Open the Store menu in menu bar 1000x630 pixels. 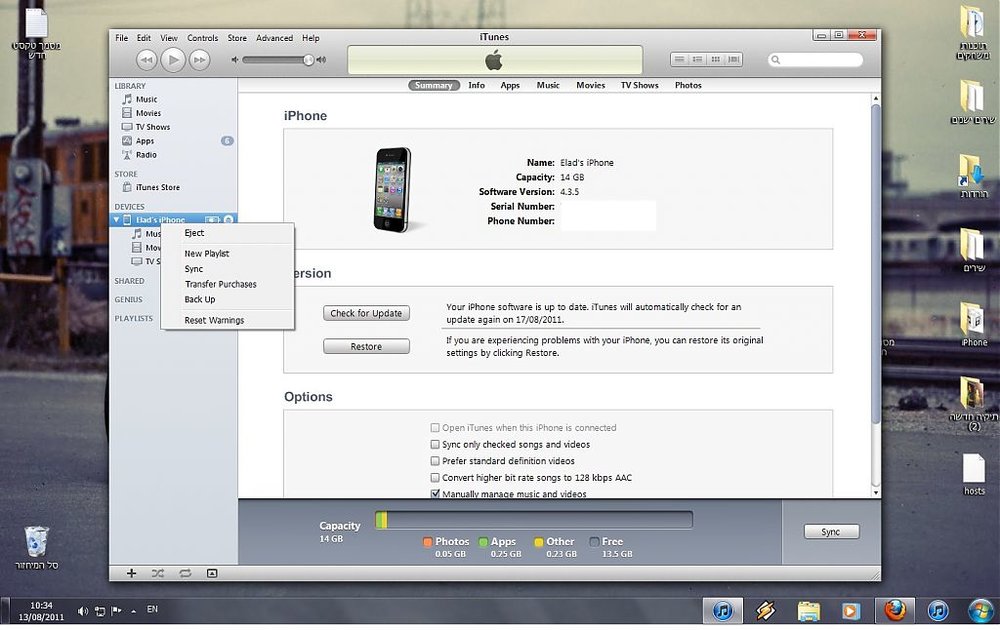(237, 38)
